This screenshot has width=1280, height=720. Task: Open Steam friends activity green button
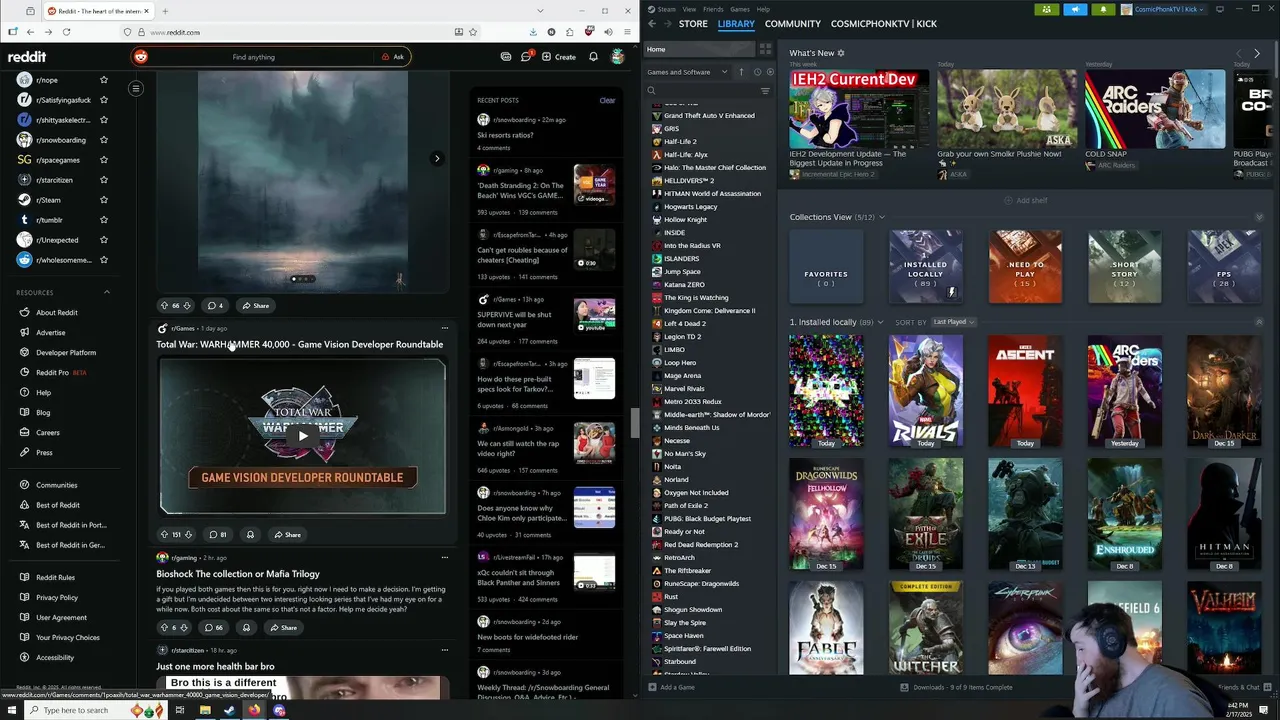click(x=1046, y=9)
